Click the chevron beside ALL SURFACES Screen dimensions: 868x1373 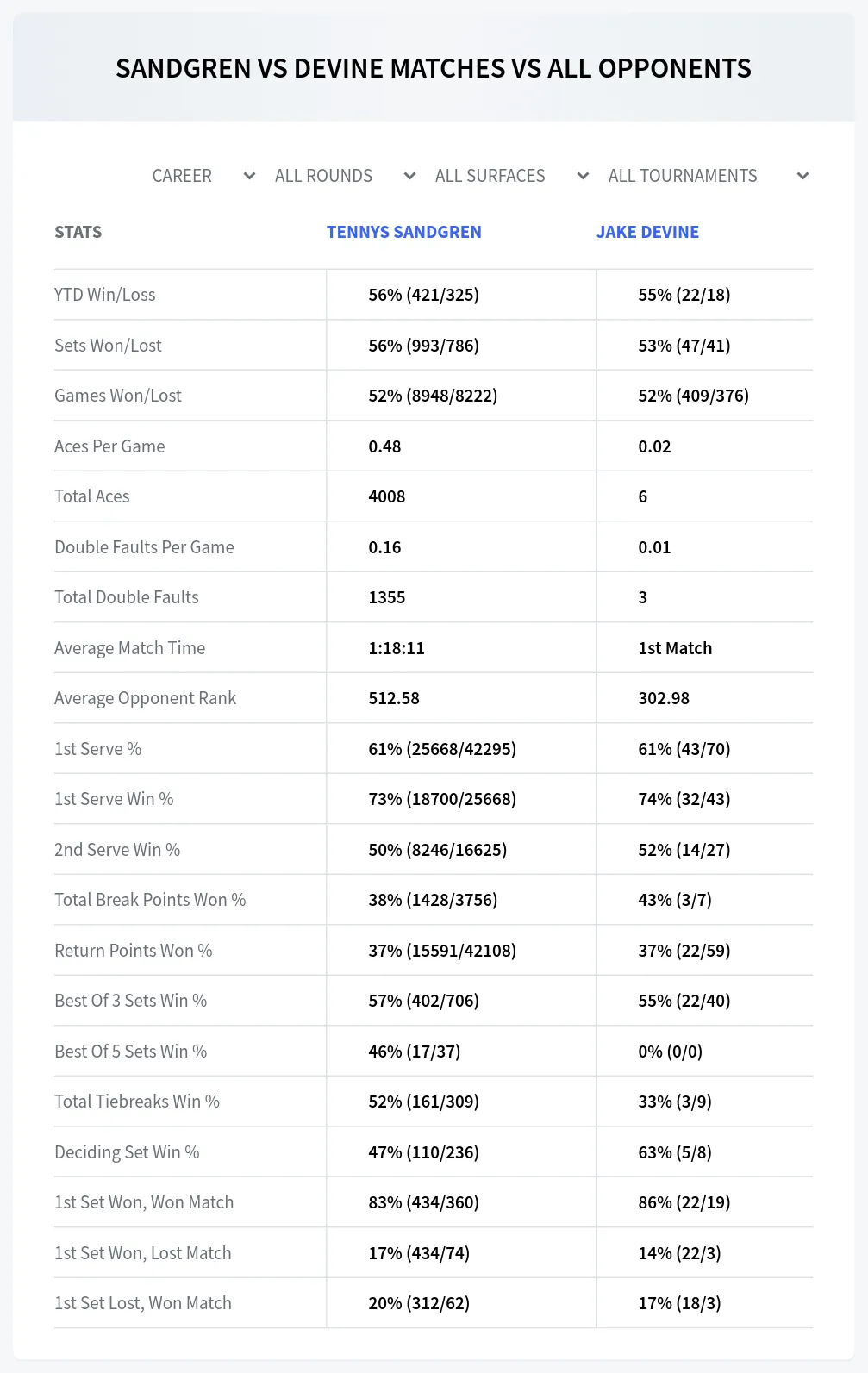click(584, 176)
